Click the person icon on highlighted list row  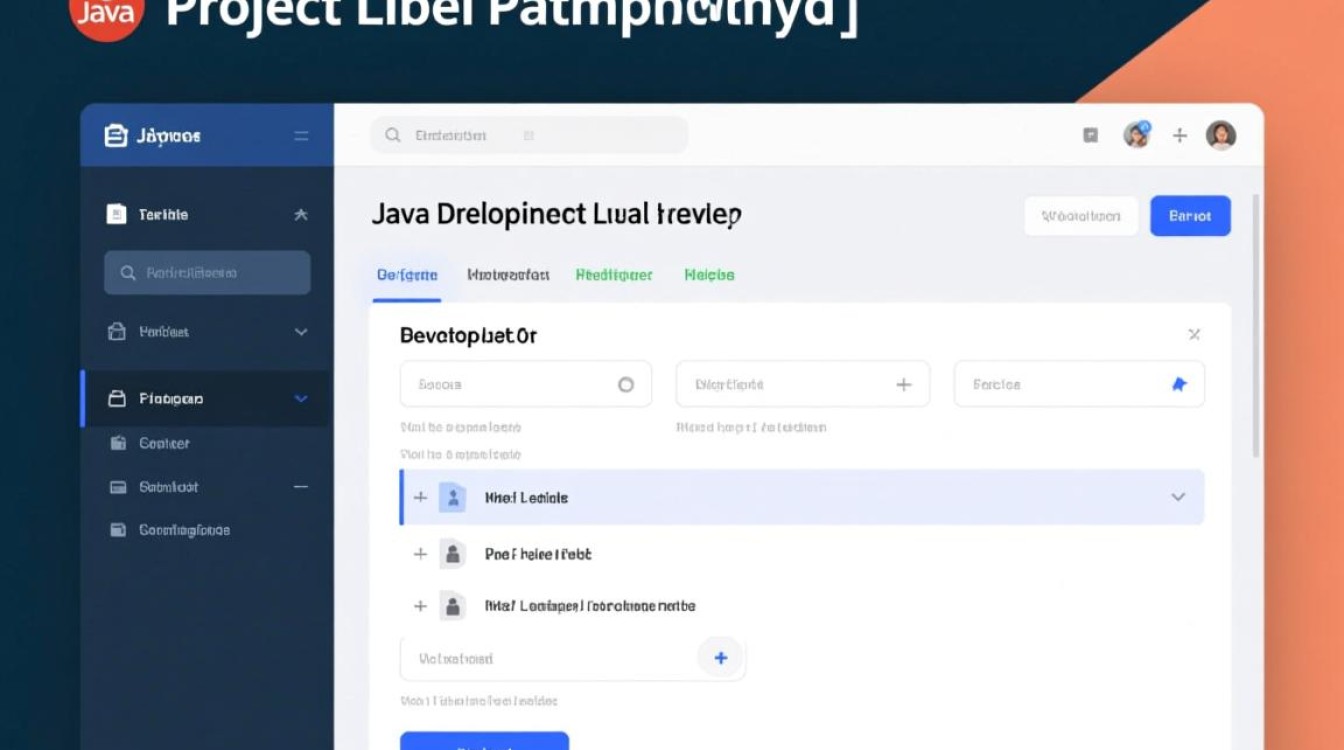pyautogui.click(x=452, y=497)
